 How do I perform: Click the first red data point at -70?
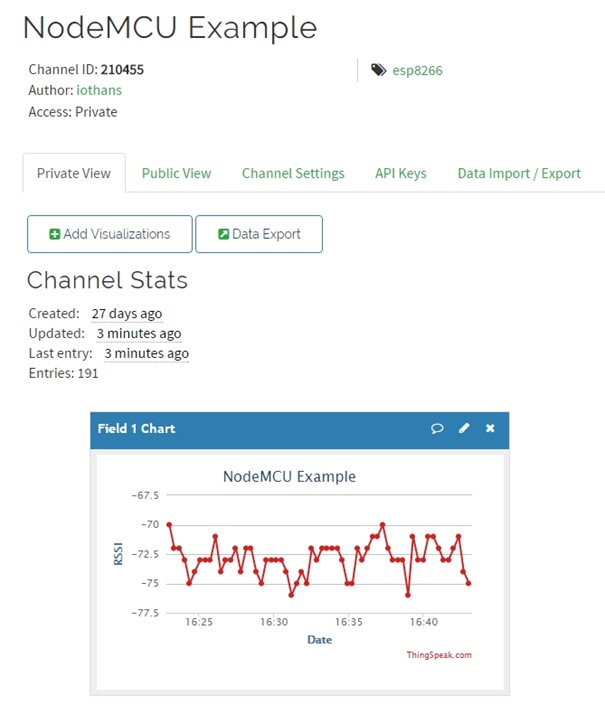[169, 525]
